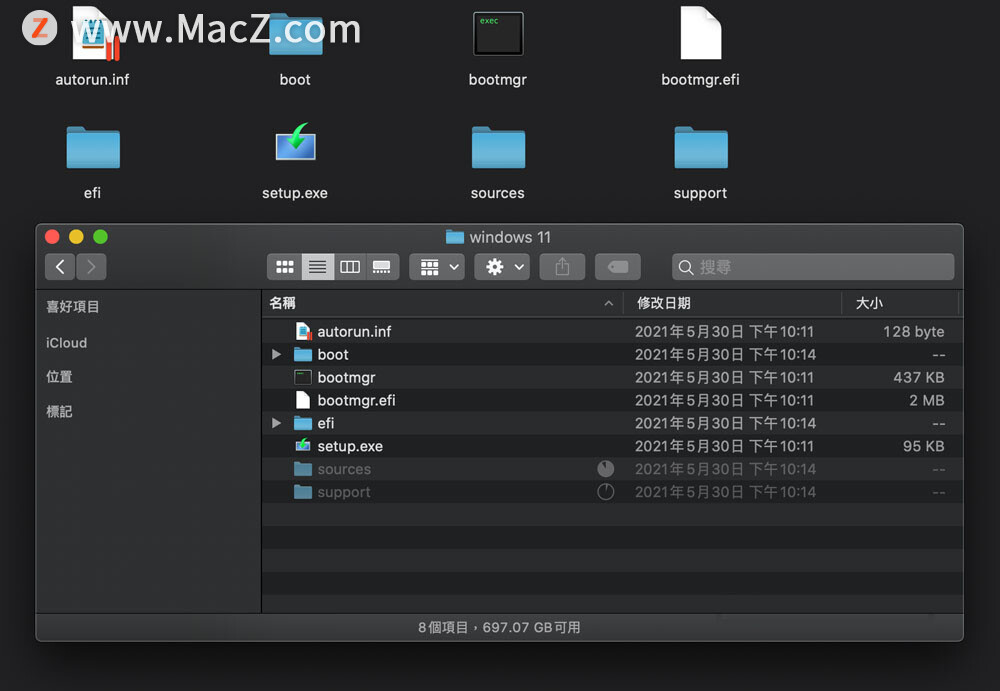
Task: Click the support row progress indicator
Action: pyautogui.click(x=606, y=492)
